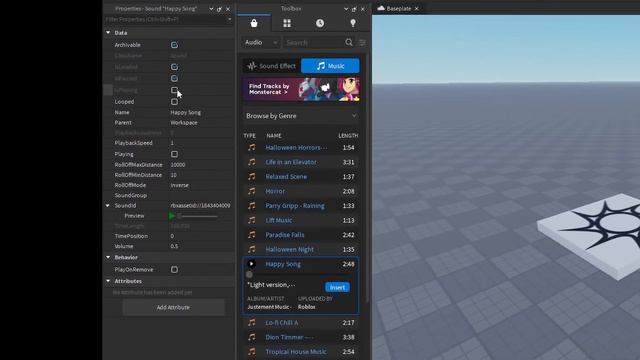This screenshot has width=640, height=360.
Task: Open the Happy Song track link
Action: pos(283,264)
